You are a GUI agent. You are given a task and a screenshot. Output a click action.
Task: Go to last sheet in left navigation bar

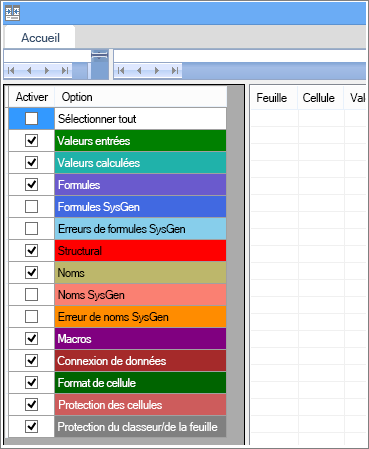(65, 70)
